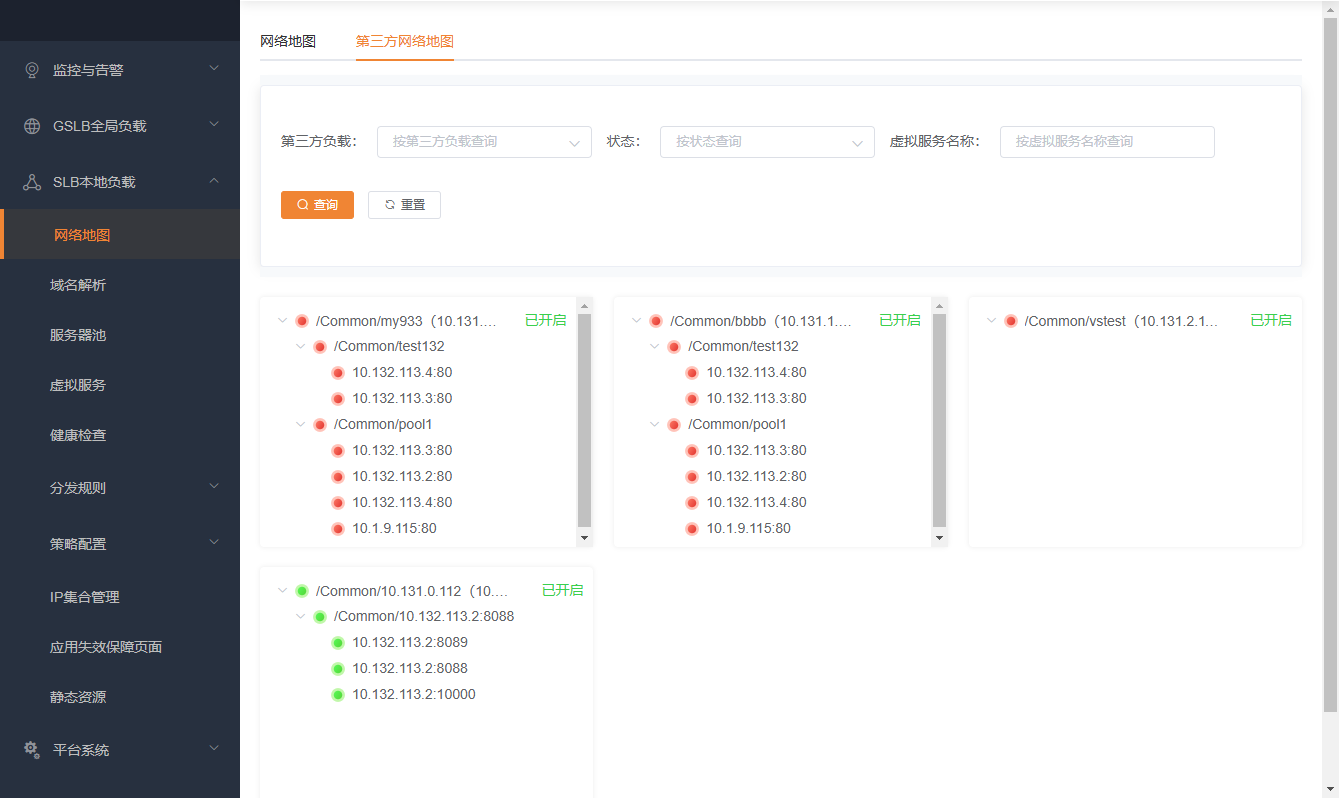
Task: Collapse the /Common/my933 tree node
Action: coord(283,321)
